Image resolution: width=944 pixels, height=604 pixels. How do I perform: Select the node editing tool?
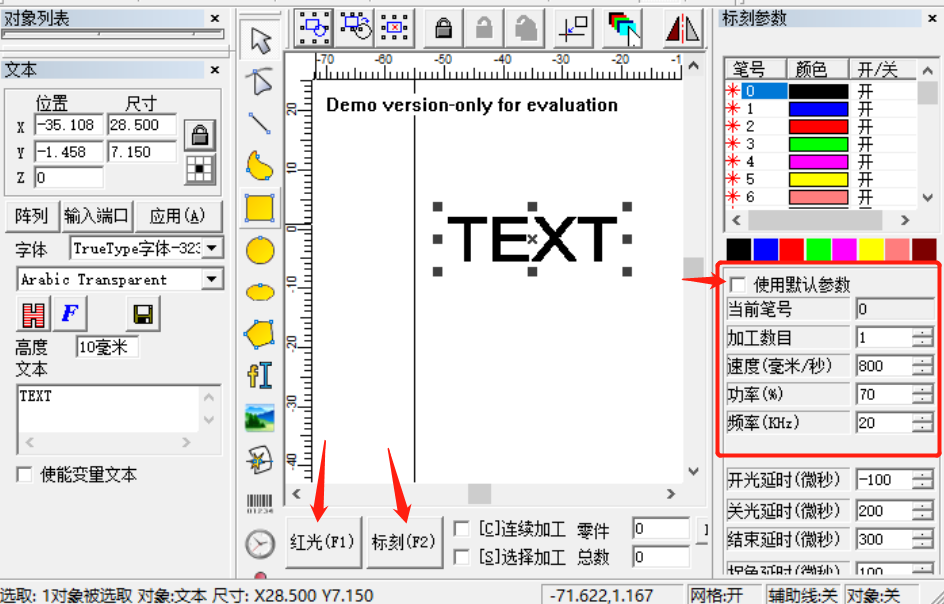(x=260, y=82)
